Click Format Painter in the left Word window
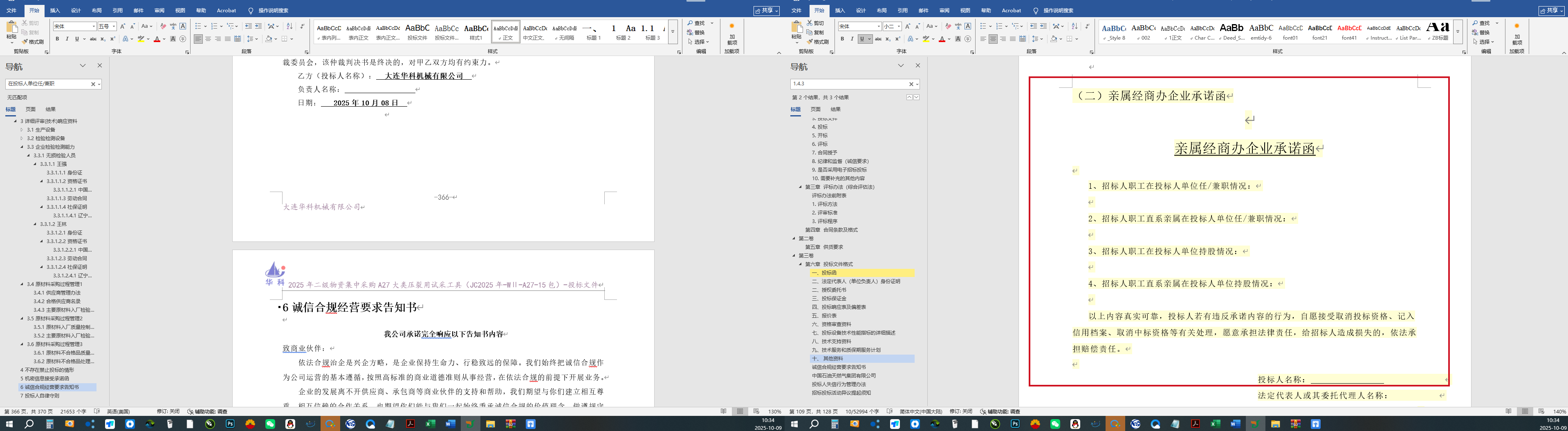The width and height of the screenshot is (1568, 431). (x=33, y=42)
